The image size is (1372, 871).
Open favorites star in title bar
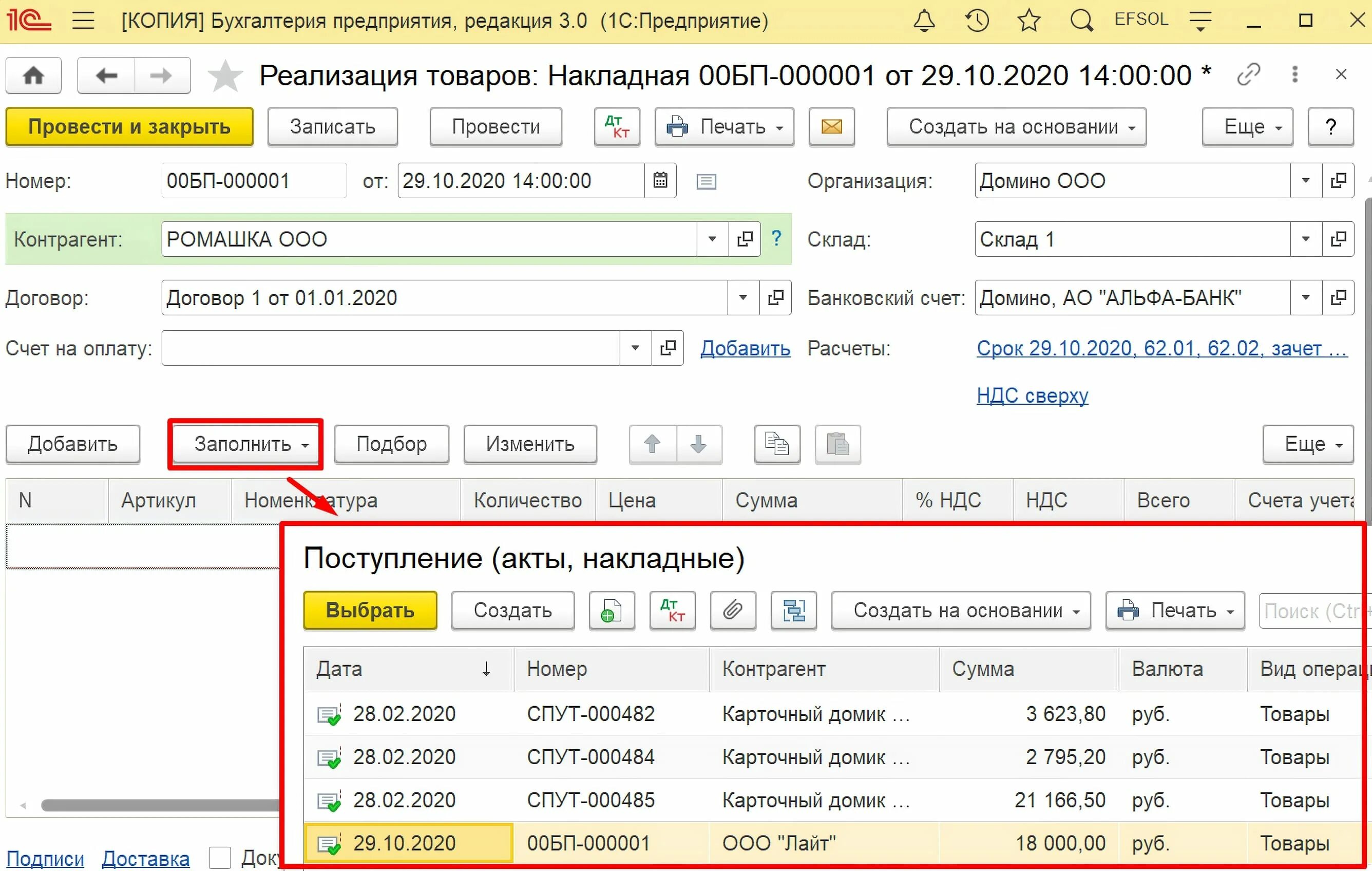click(x=1029, y=21)
